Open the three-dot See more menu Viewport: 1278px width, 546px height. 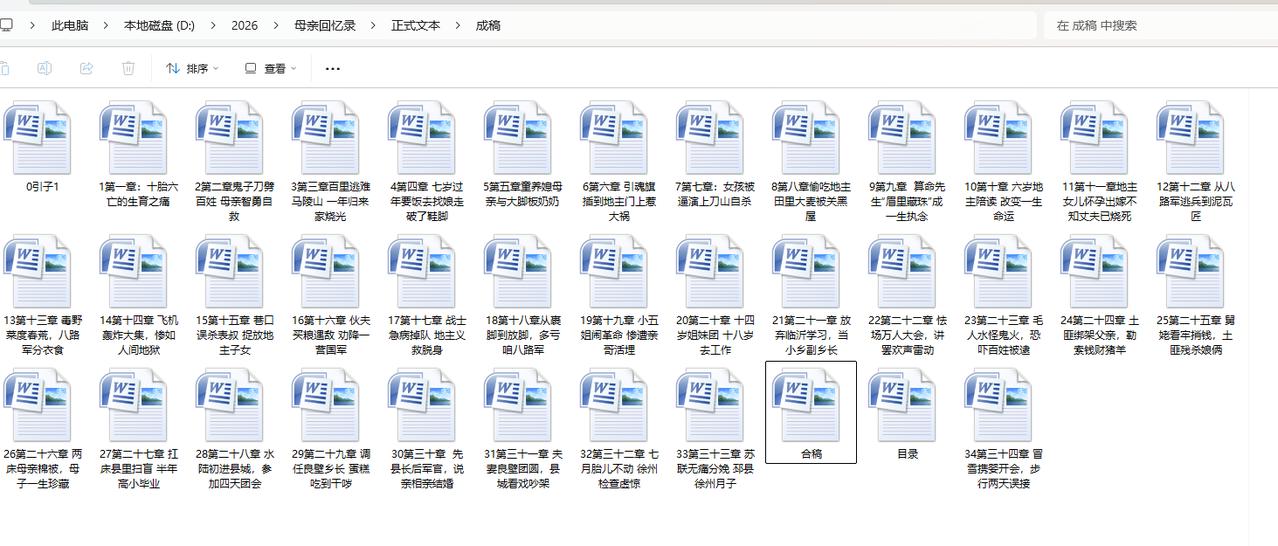coord(333,69)
